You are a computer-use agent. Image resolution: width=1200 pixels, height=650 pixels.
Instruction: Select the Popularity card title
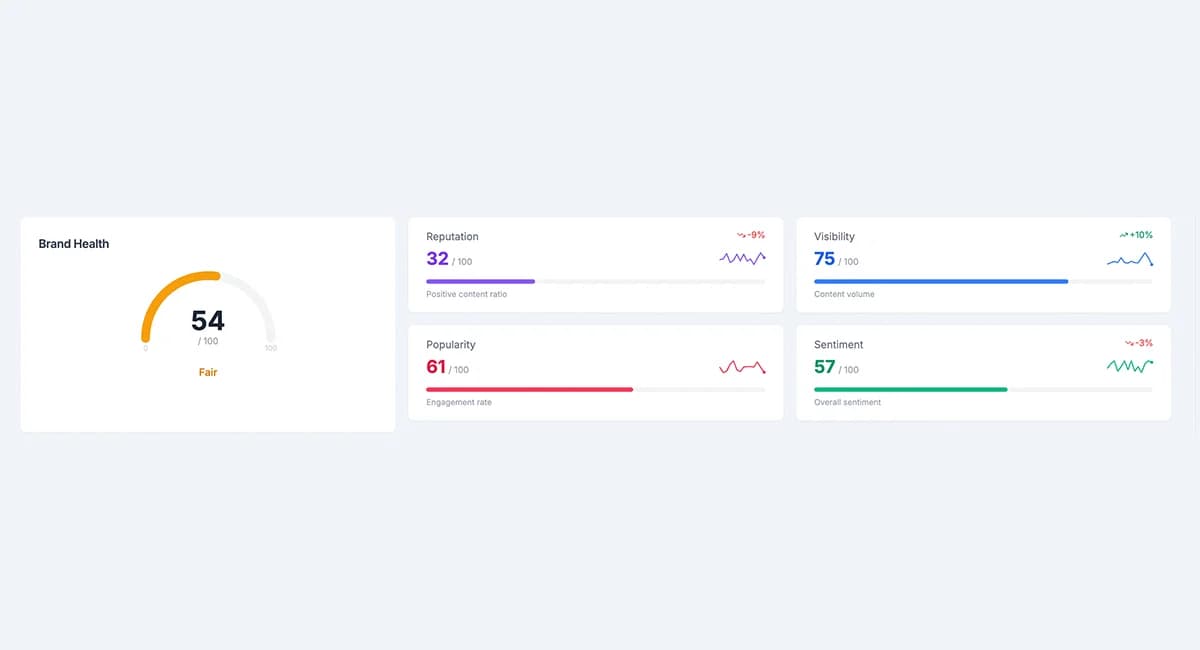click(x=451, y=344)
